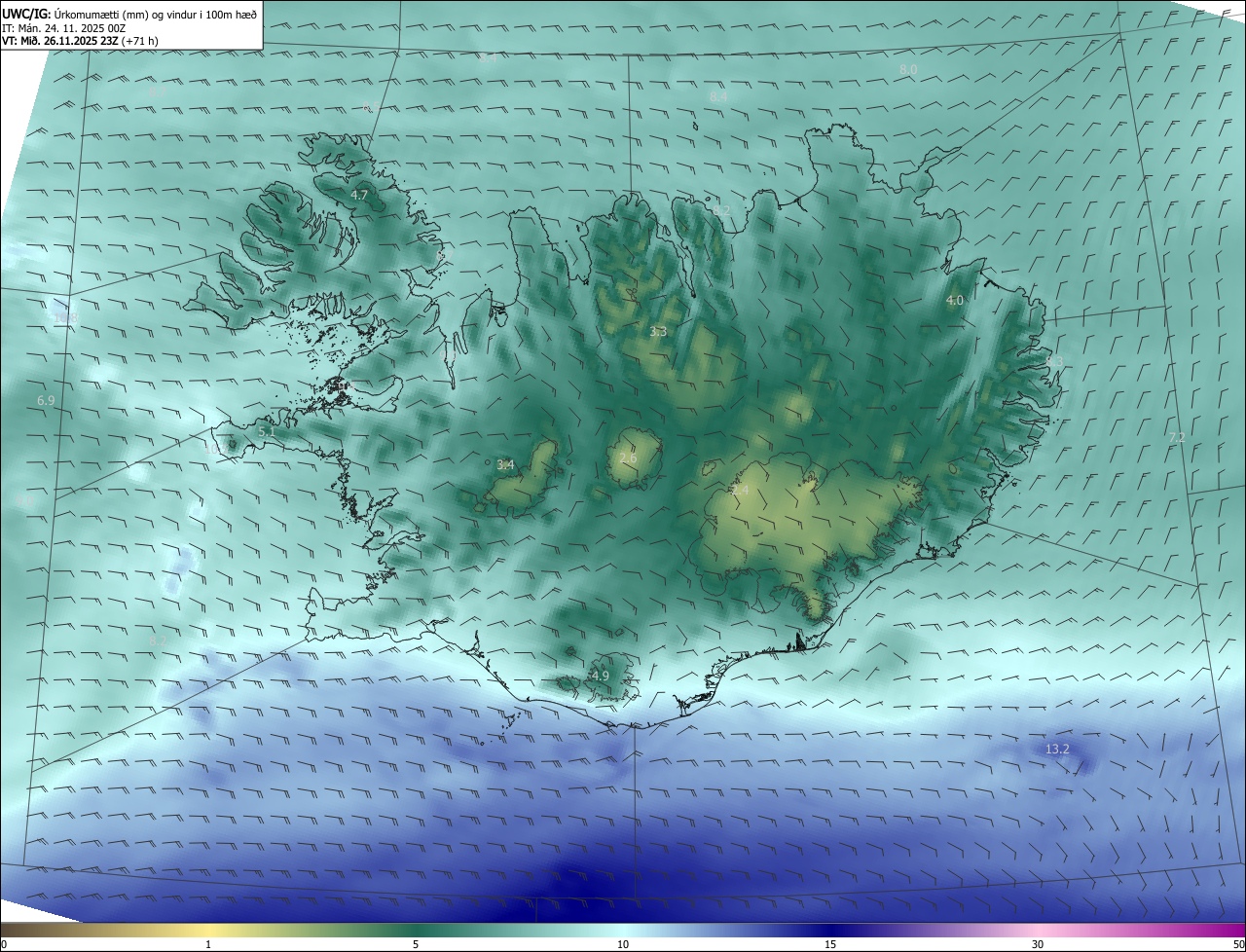Click the initial time line 'IT: Mán. 24. 11. 2025 00Z'
The image size is (1246, 952).
point(62,28)
